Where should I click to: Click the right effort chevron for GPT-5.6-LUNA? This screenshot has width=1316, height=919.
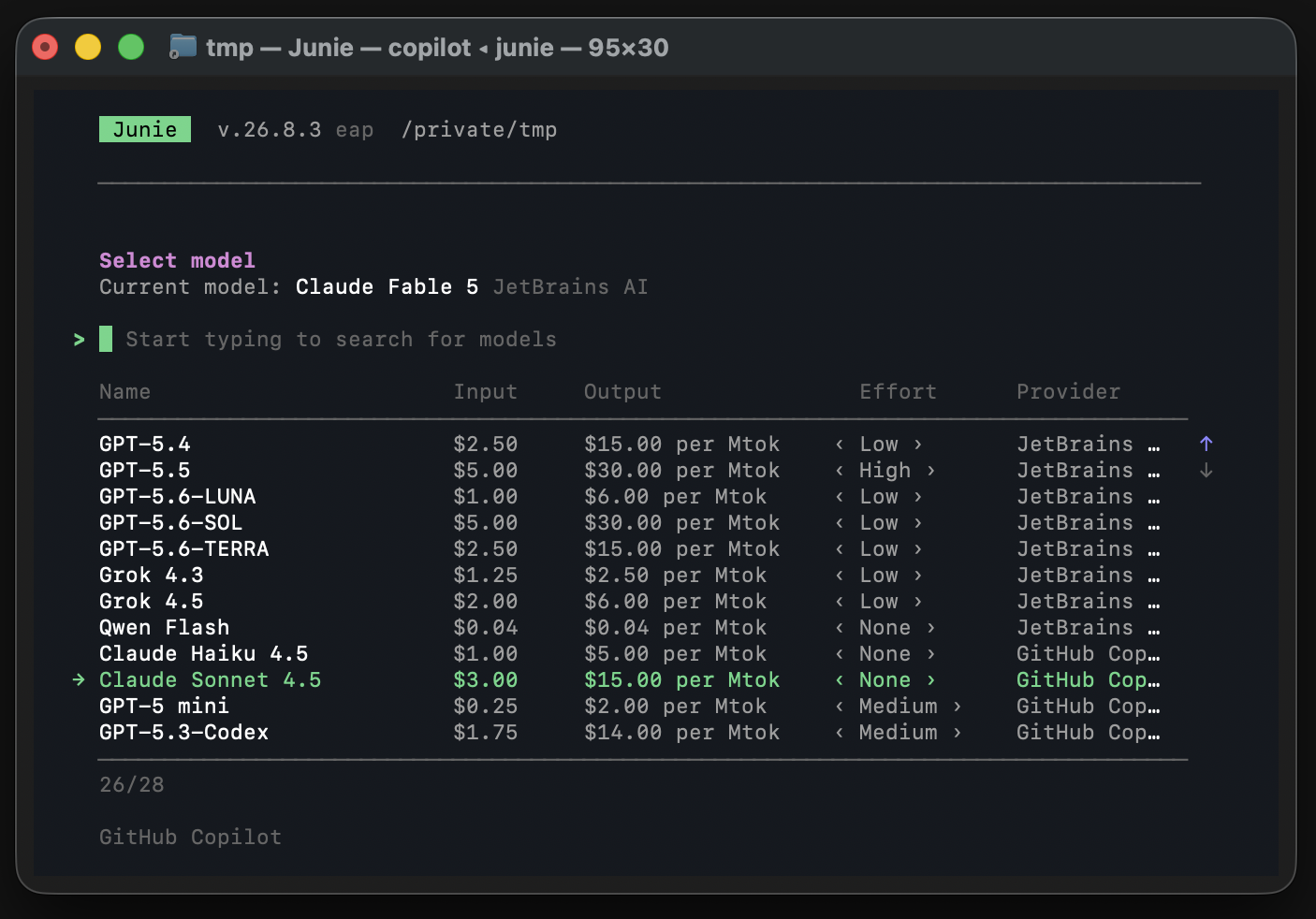tap(918, 497)
